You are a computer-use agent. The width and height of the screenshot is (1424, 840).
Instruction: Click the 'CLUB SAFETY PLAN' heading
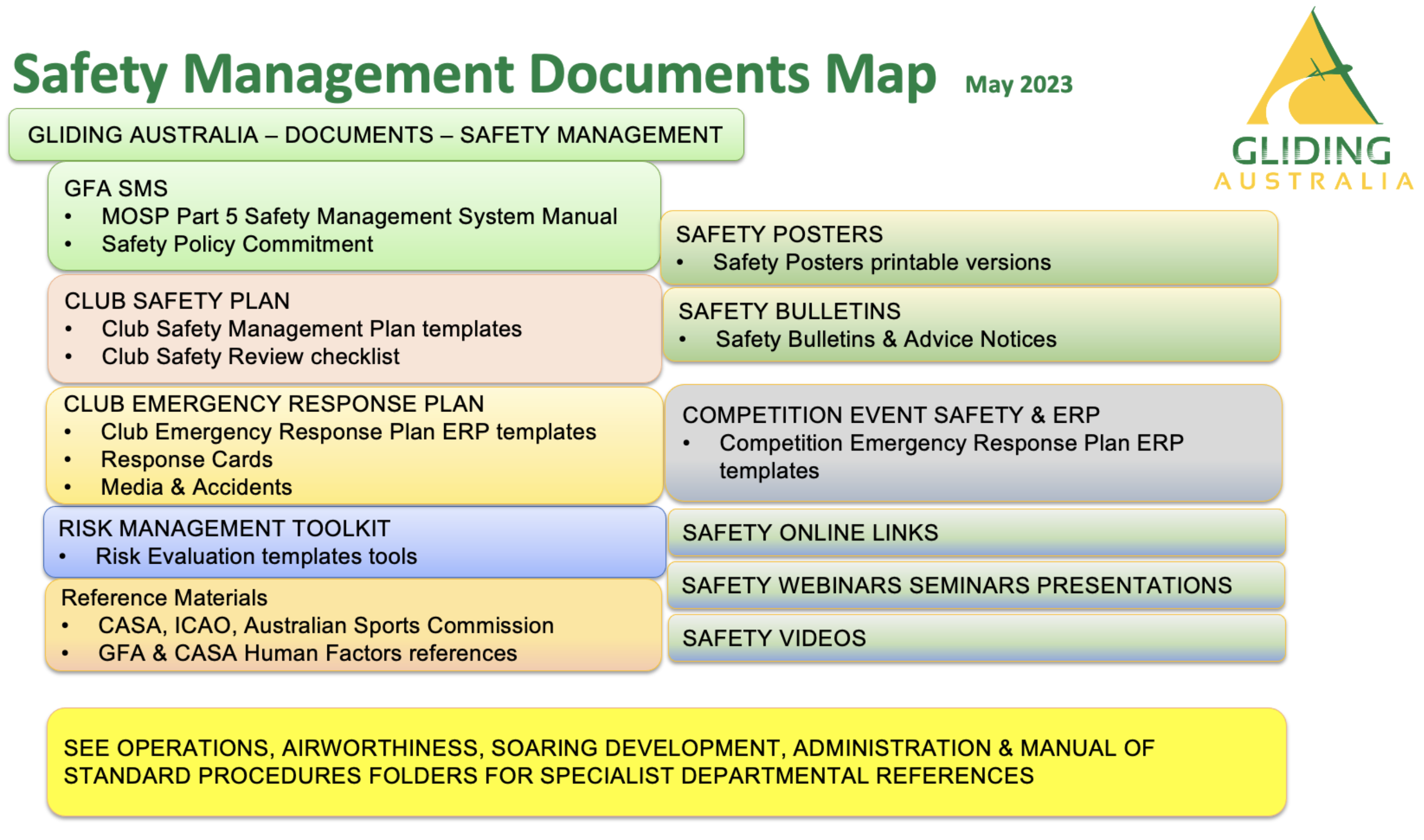pyautogui.click(x=177, y=301)
